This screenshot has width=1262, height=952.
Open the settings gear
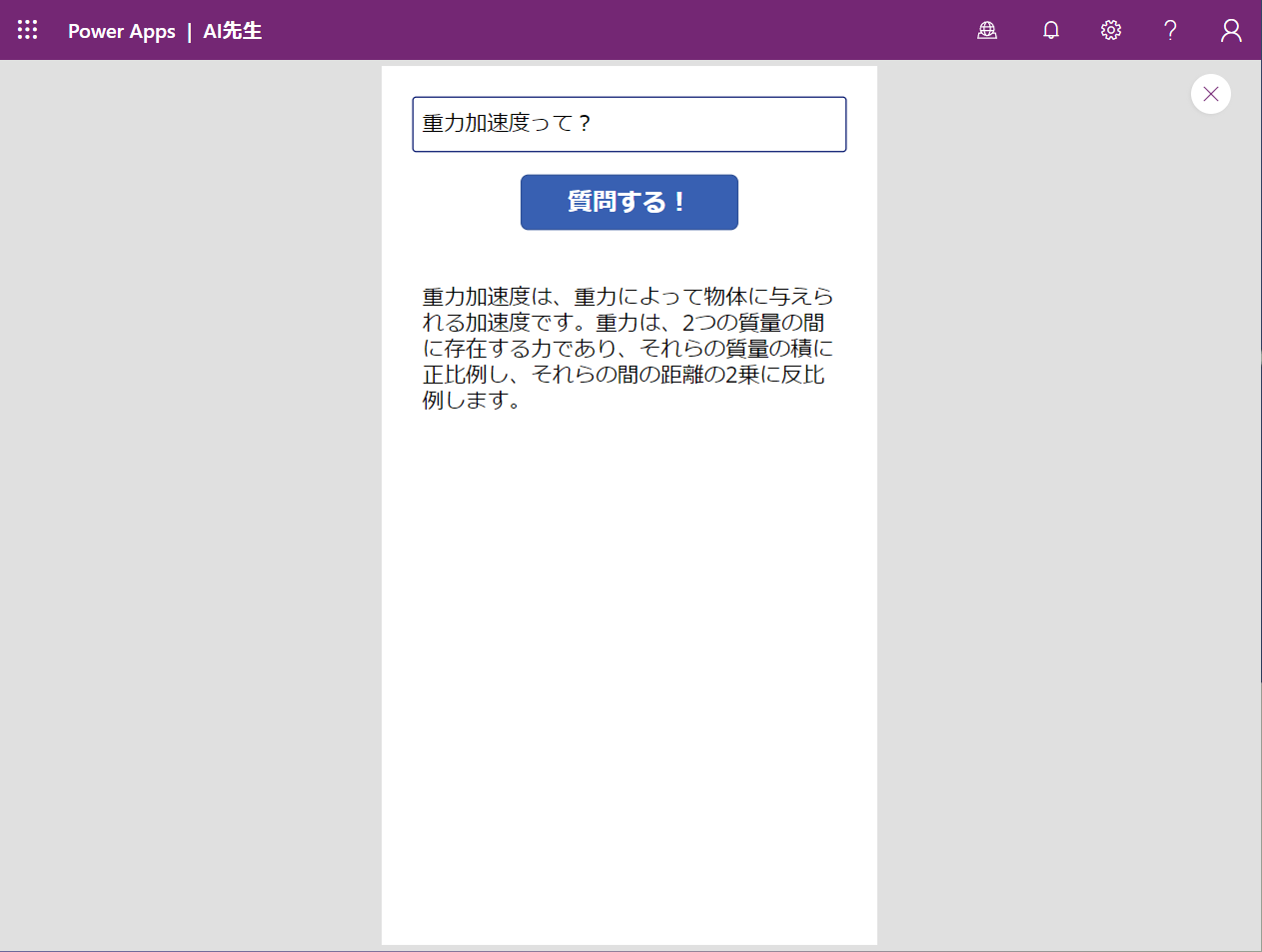pos(1110,30)
